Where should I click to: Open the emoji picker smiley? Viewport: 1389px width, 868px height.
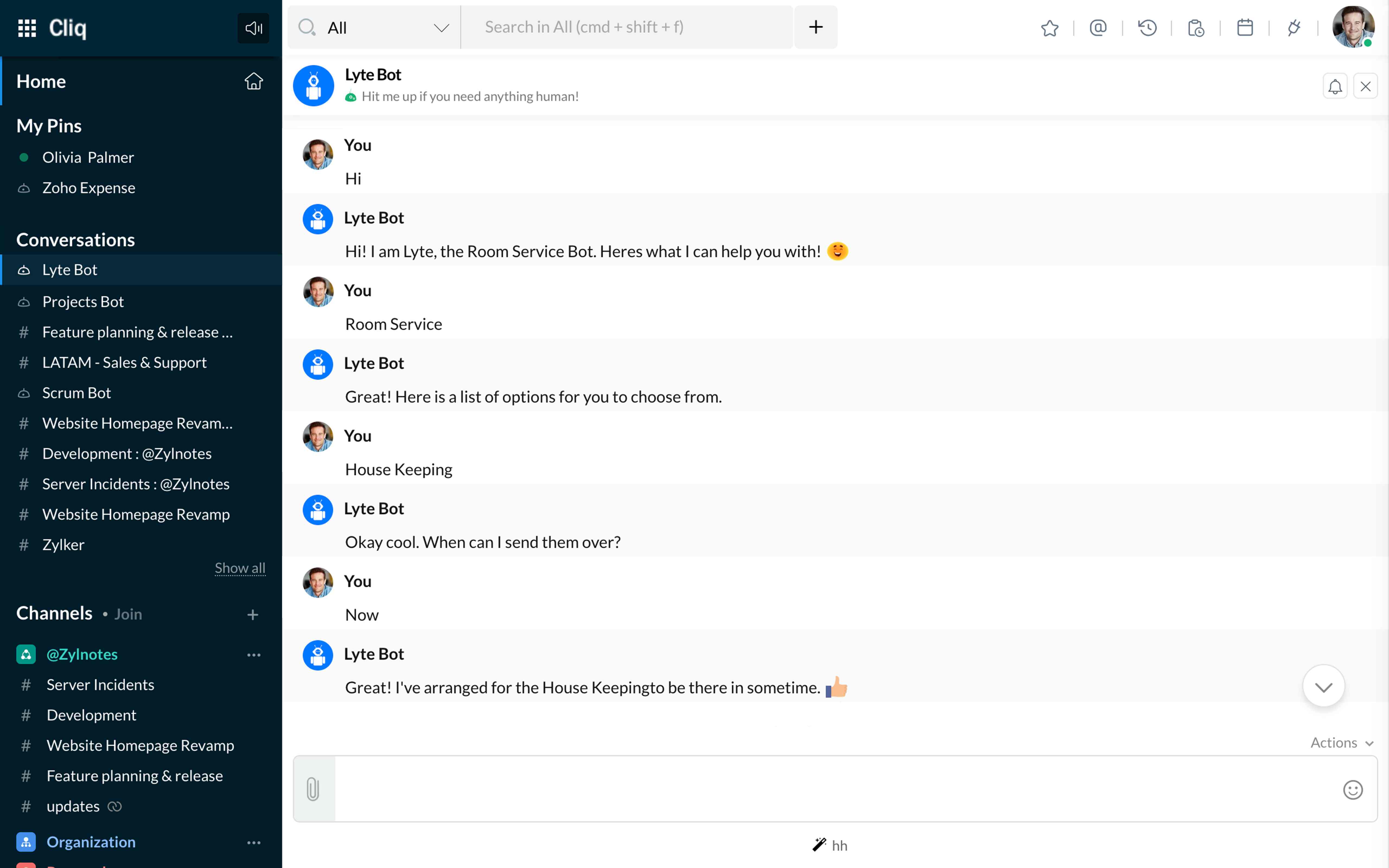pos(1352,790)
